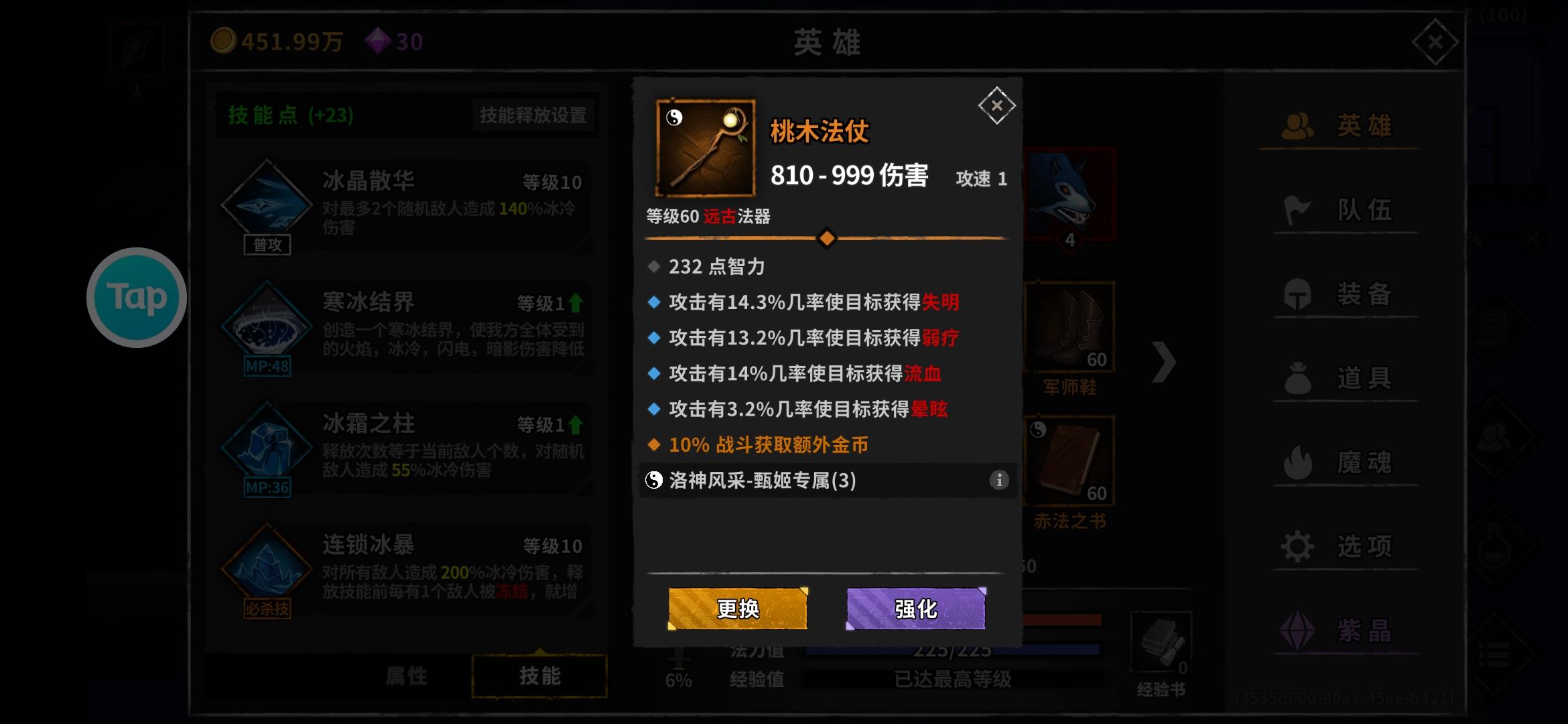Switch to the 技能 tab
The width and height of the screenshot is (1568, 724).
pos(539,676)
